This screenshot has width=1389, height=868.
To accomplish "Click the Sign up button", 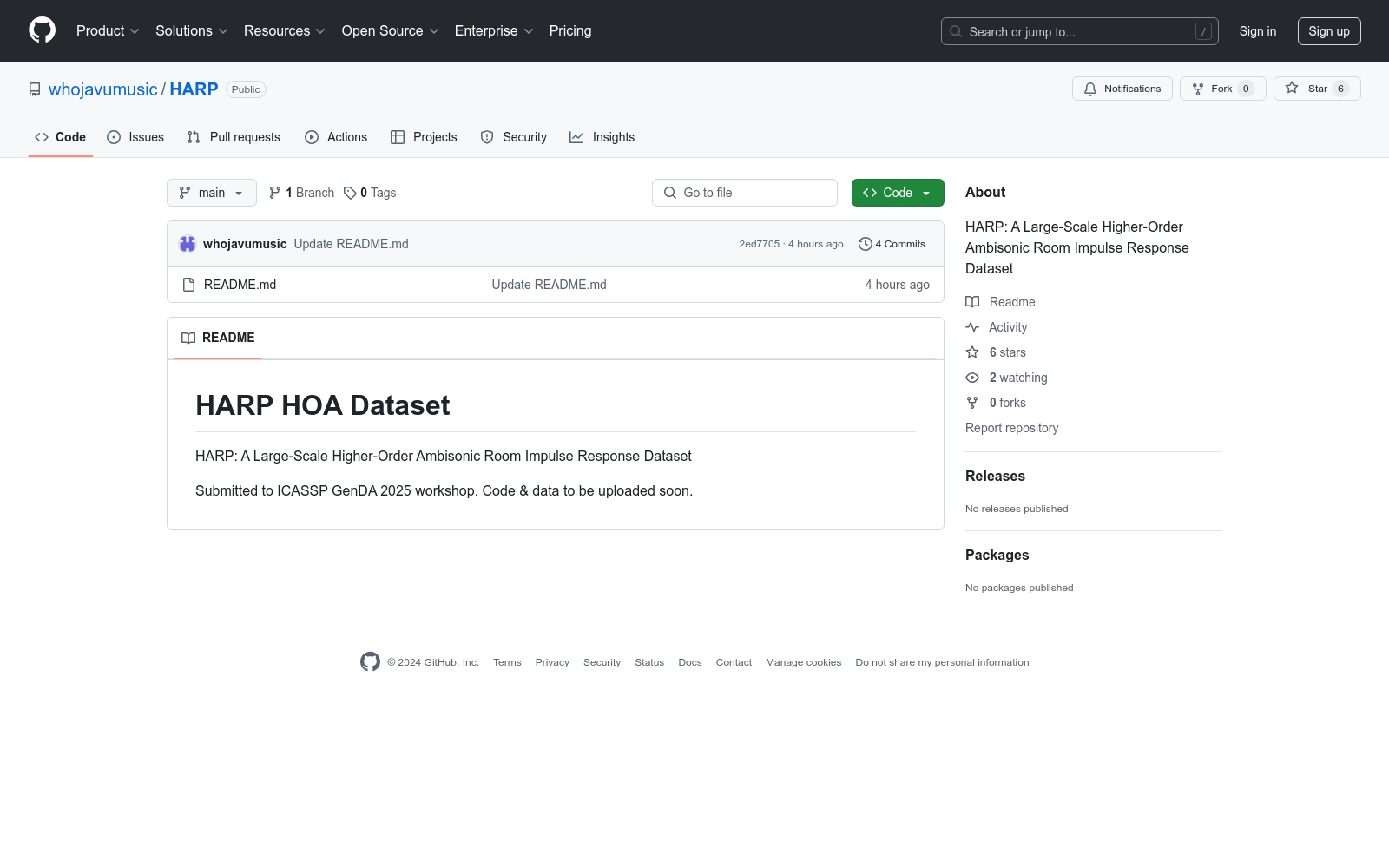I will 1329,31.
